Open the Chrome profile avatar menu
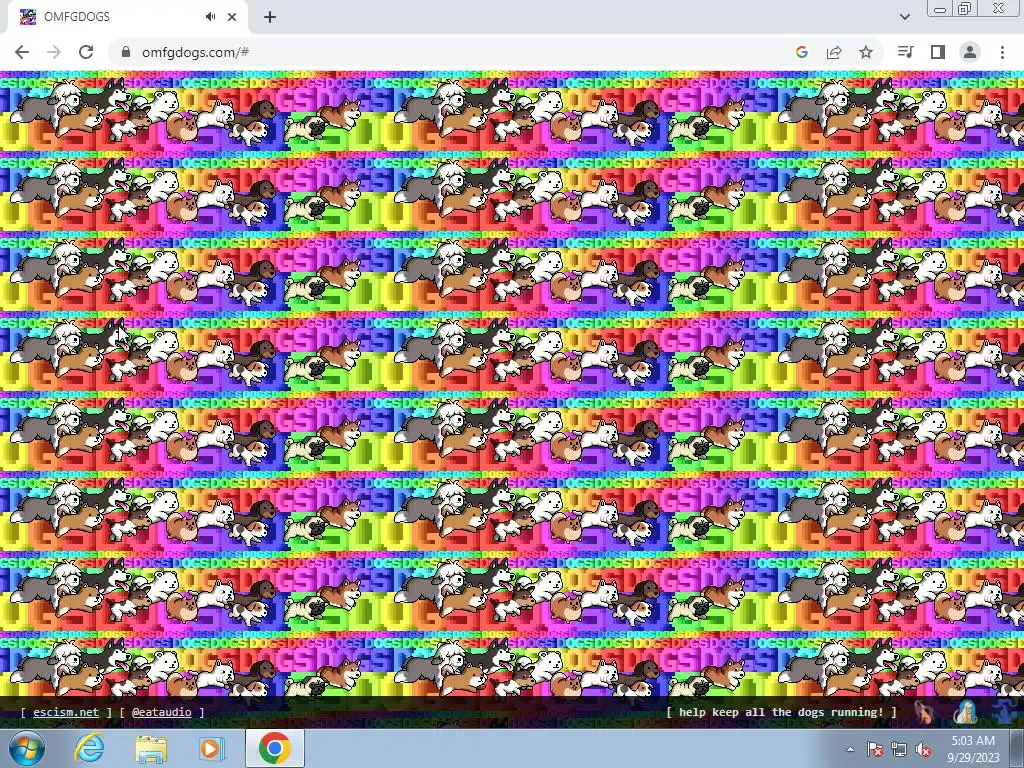The image size is (1024, 768). point(970,52)
